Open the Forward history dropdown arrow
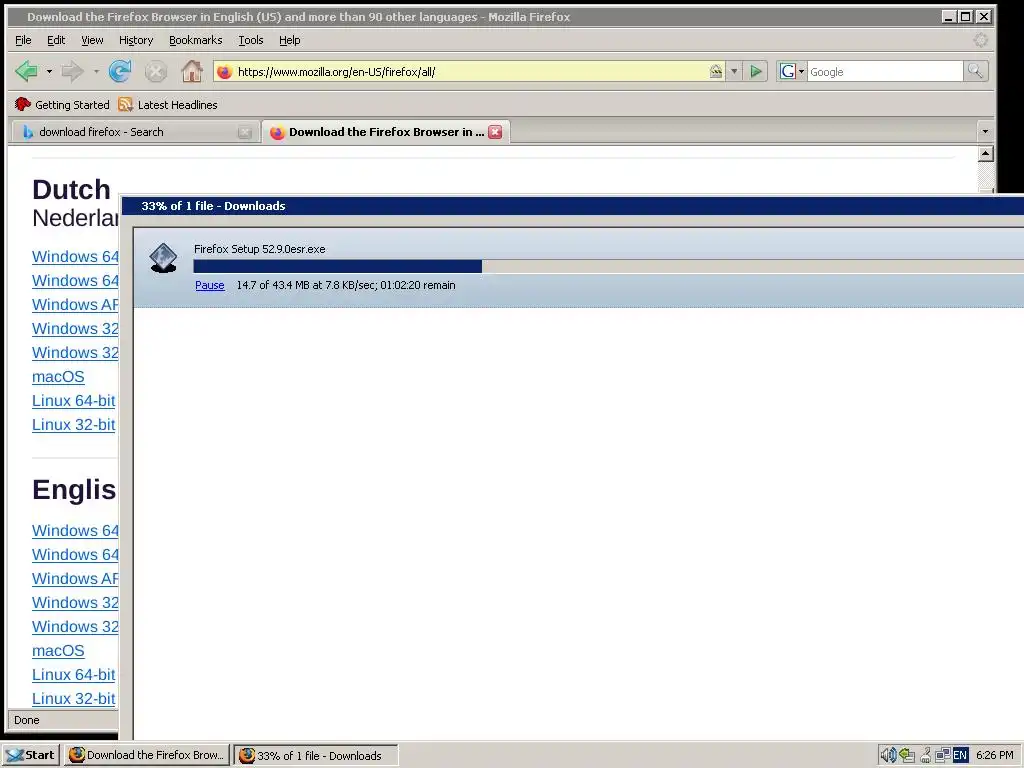Viewport: 1024px width, 768px height. (96, 71)
